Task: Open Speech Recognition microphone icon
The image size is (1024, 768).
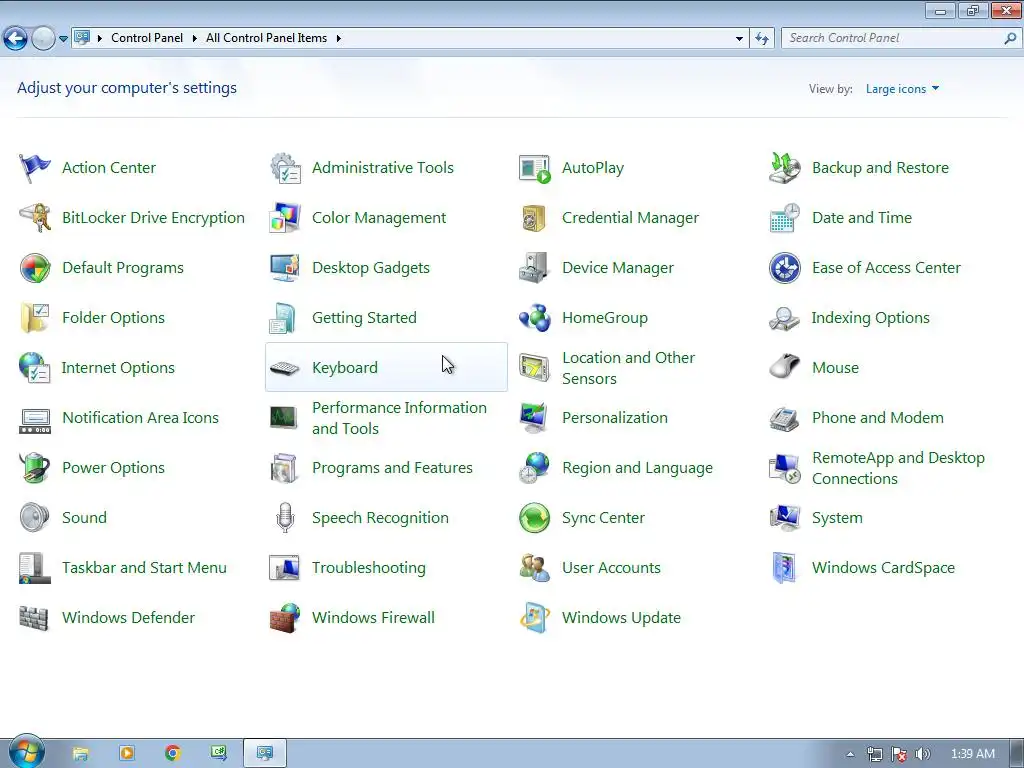Action: coord(285,517)
